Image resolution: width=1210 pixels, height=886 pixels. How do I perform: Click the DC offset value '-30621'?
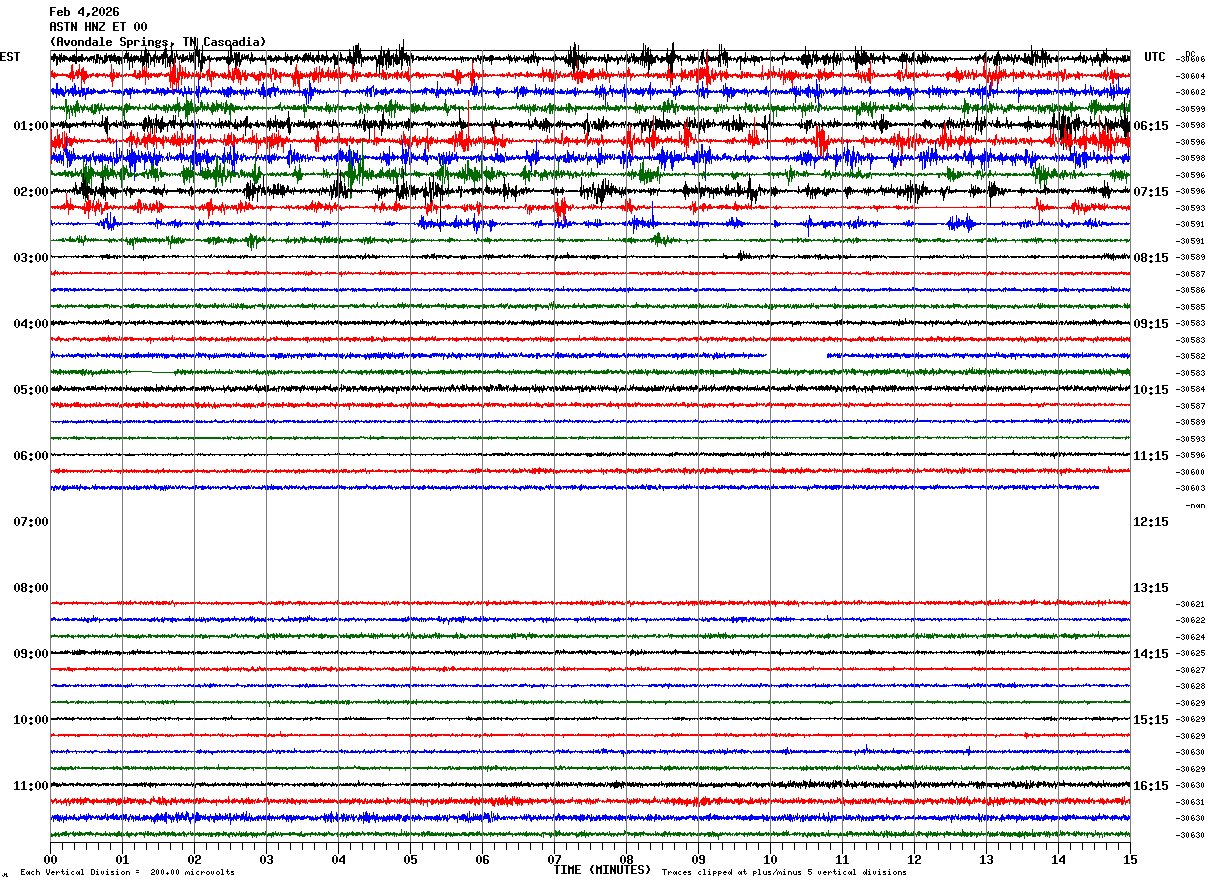coord(1191,604)
